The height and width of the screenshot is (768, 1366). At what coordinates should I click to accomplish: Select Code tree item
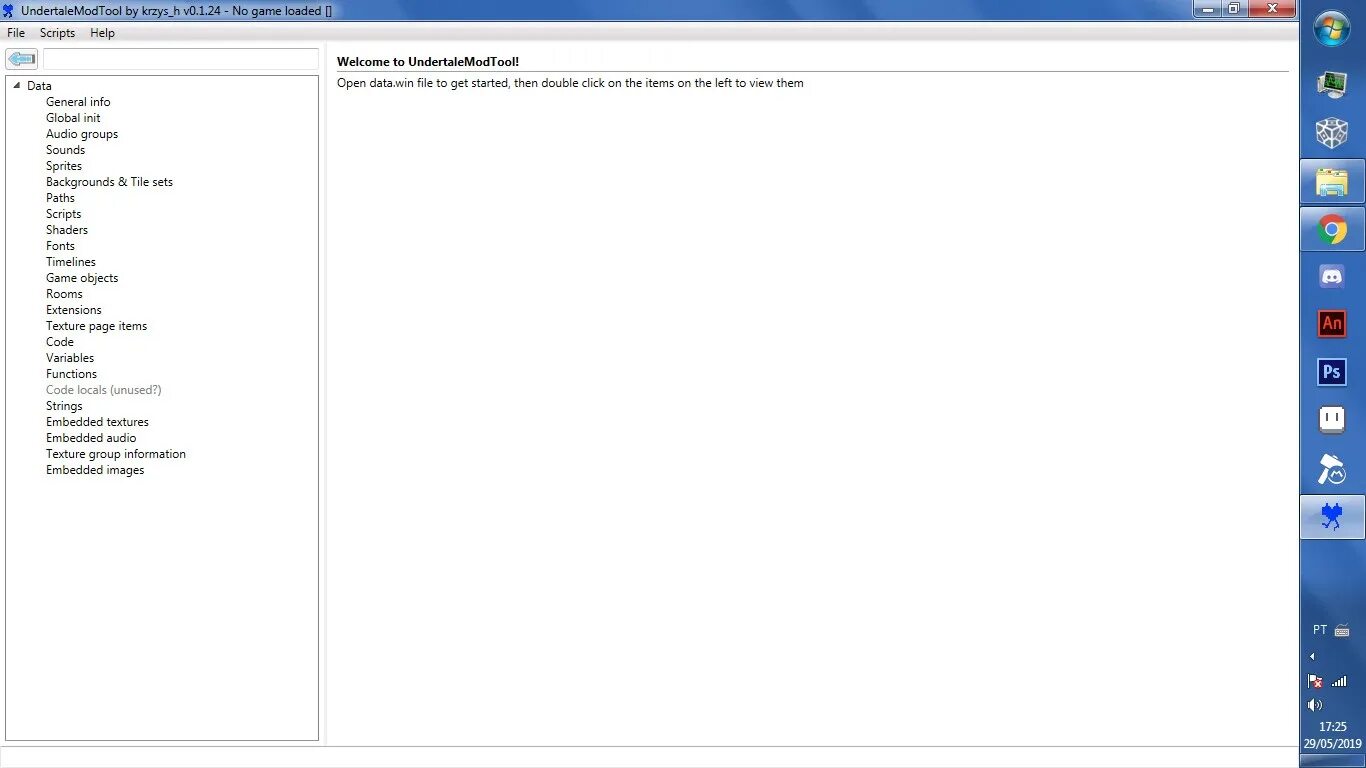pyautogui.click(x=60, y=342)
